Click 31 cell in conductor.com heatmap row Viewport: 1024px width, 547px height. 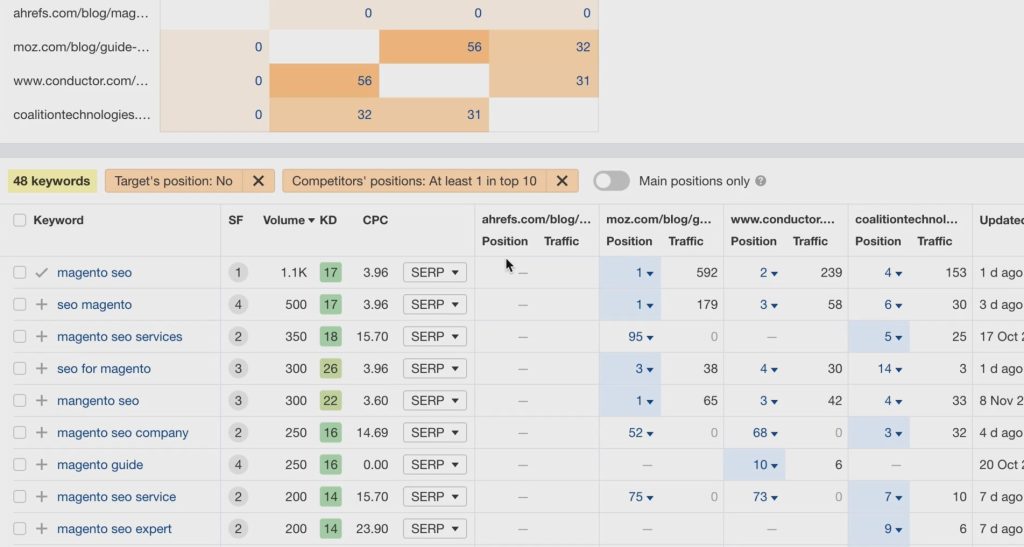point(544,81)
